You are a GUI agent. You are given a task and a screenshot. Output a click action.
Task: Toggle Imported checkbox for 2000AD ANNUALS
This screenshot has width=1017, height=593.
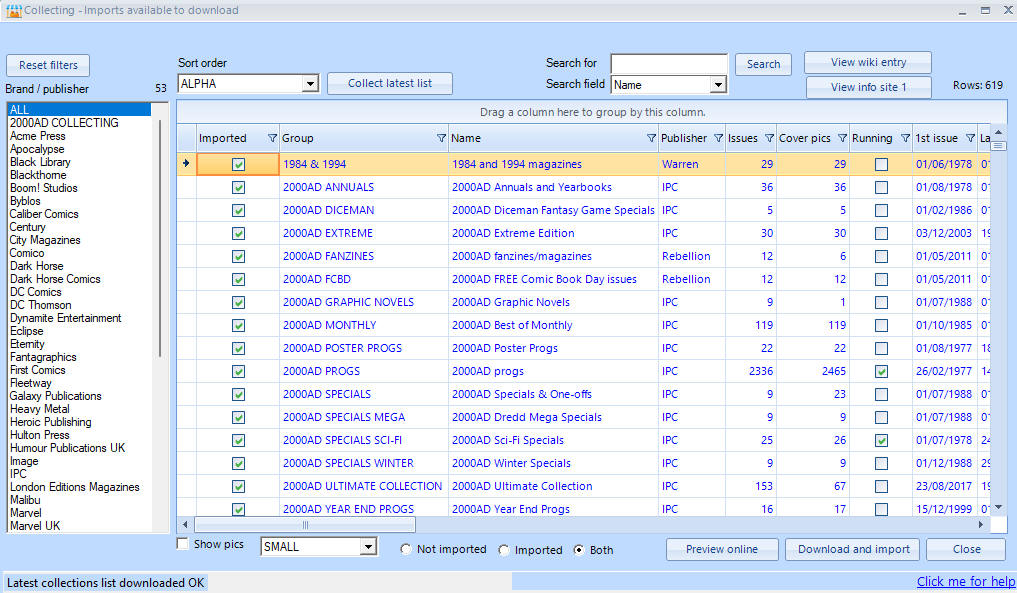[x=239, y=188]
